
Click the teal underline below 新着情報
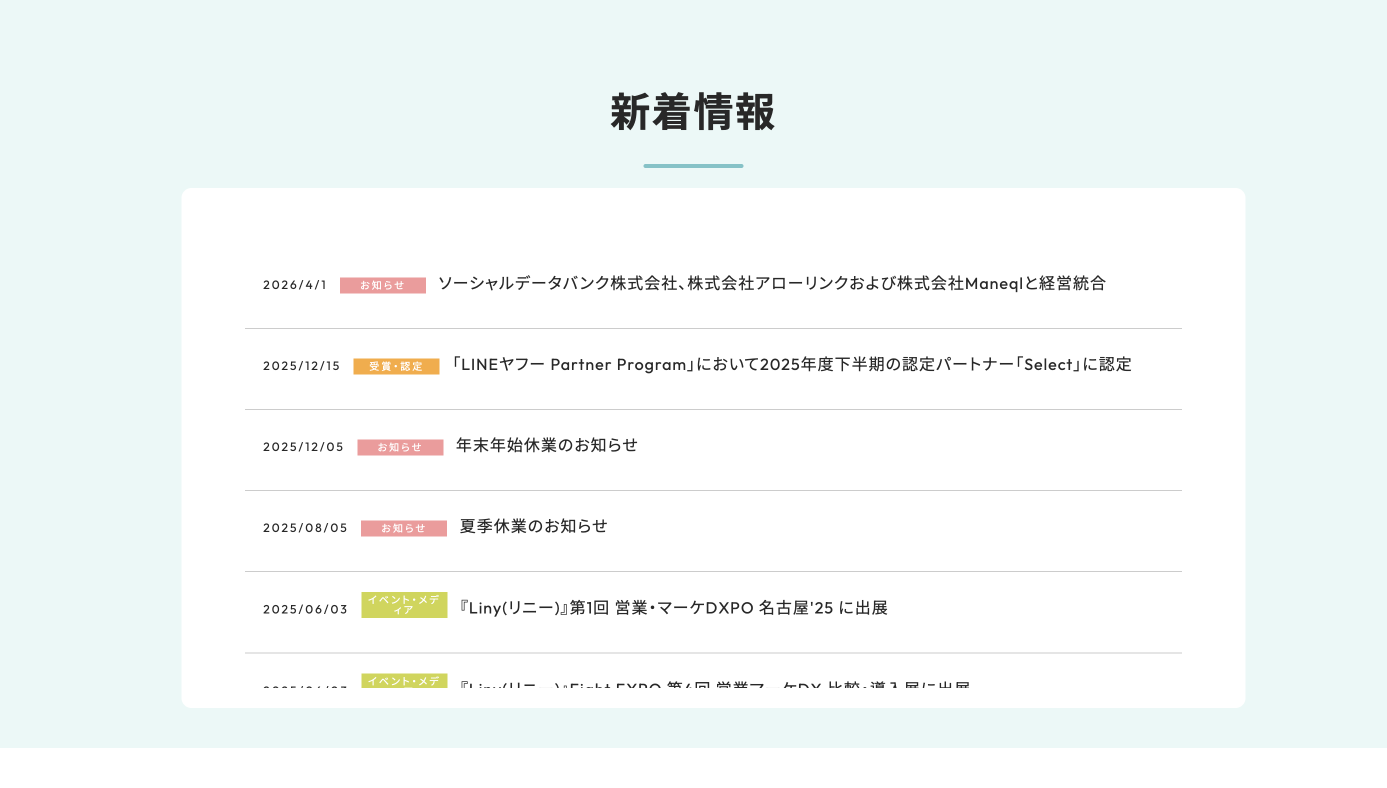pyautogui.click(x=693, y=166)
